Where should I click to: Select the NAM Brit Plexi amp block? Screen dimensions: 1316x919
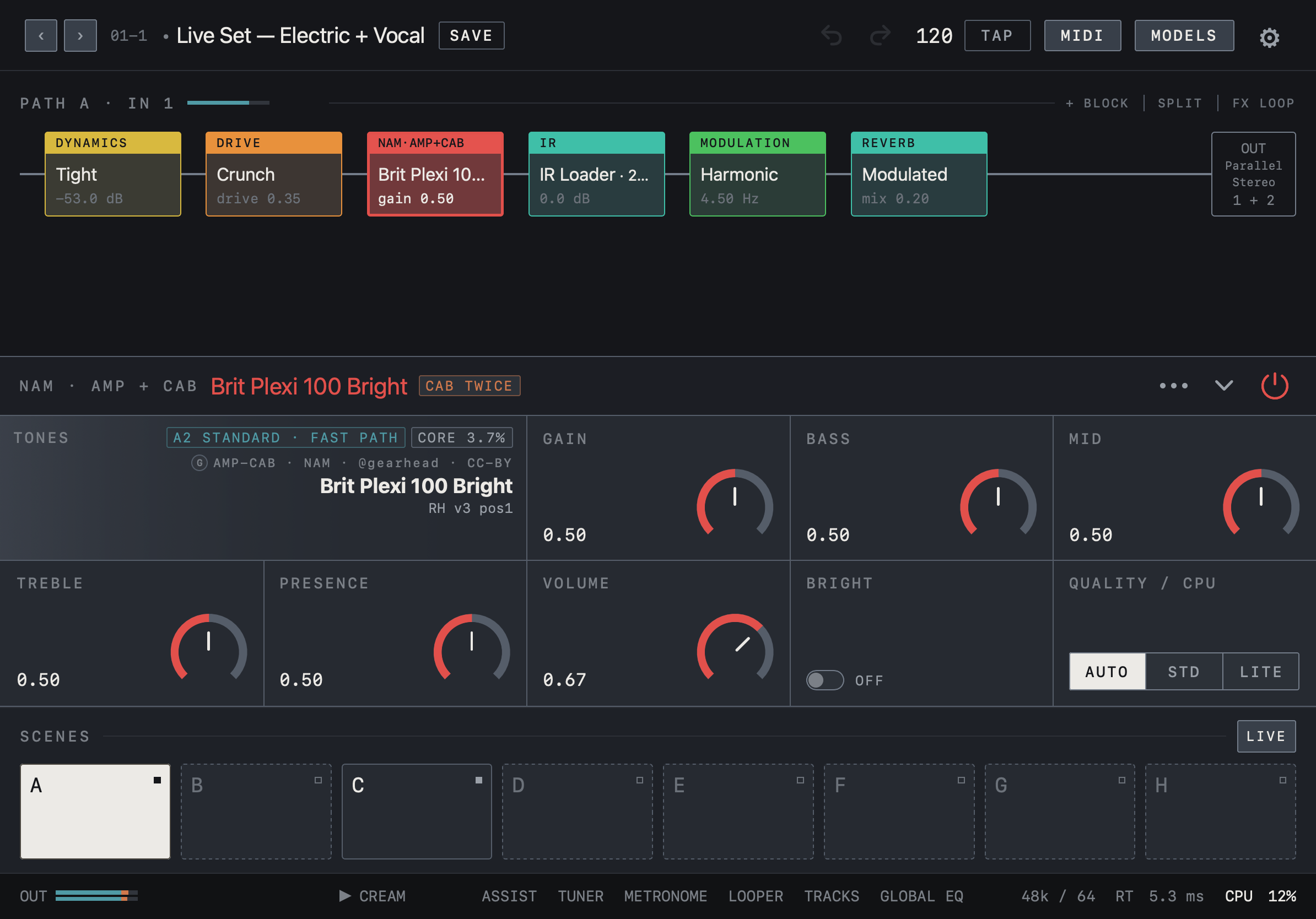pyautogui.click(x=435, y=174)
